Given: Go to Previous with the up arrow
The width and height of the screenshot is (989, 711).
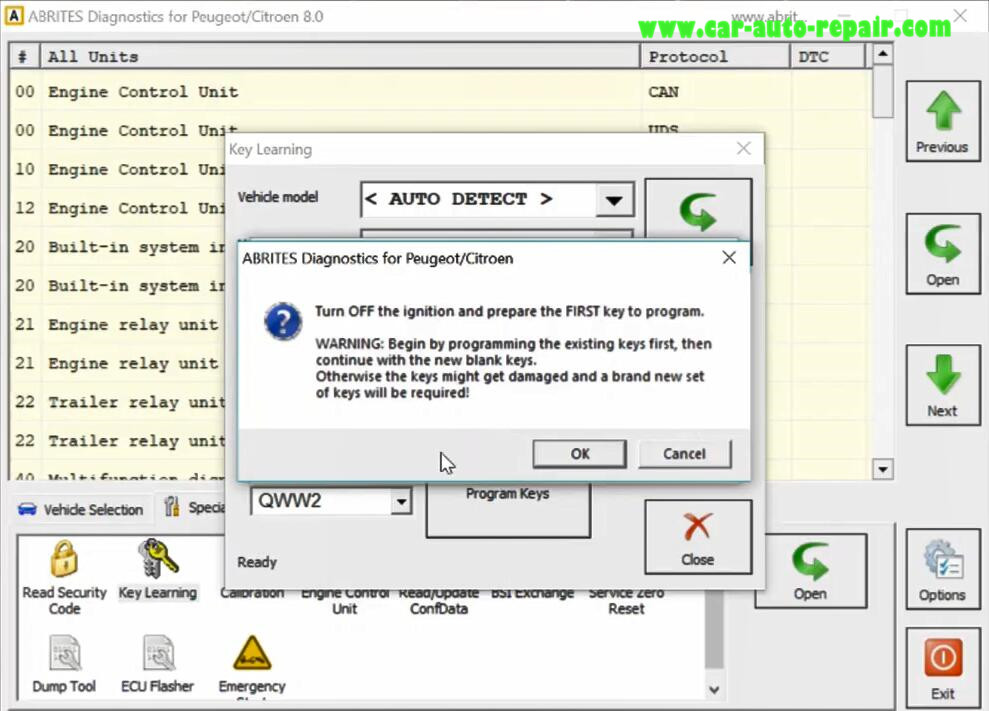Looking at the screenshot, I should pyautogui.click(x=942, y=121).
